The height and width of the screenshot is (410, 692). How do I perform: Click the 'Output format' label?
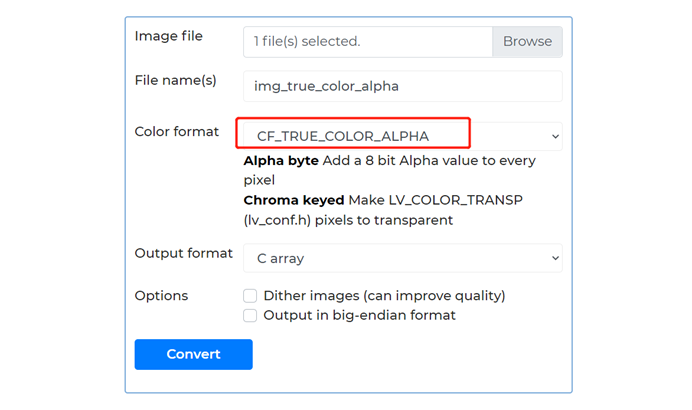[183, 253]
